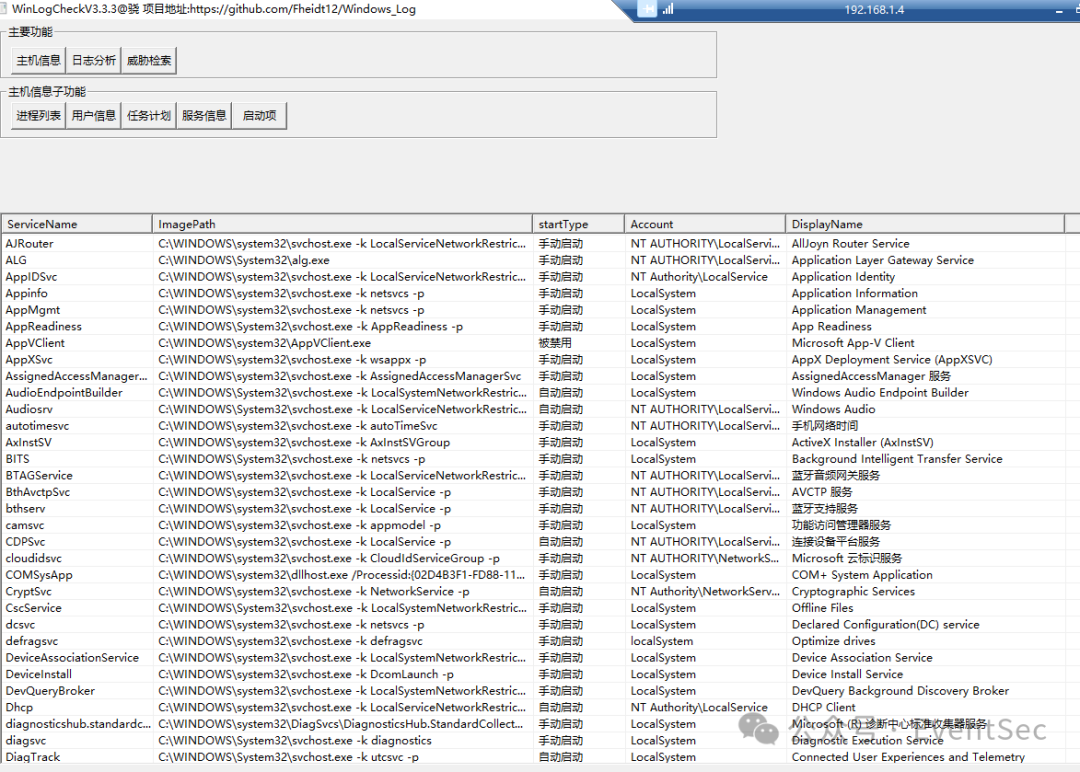The height and width of the screenshot is (772, 1080).
Task: Show the 启动项 startup items
Action: (x=259, y=116)
